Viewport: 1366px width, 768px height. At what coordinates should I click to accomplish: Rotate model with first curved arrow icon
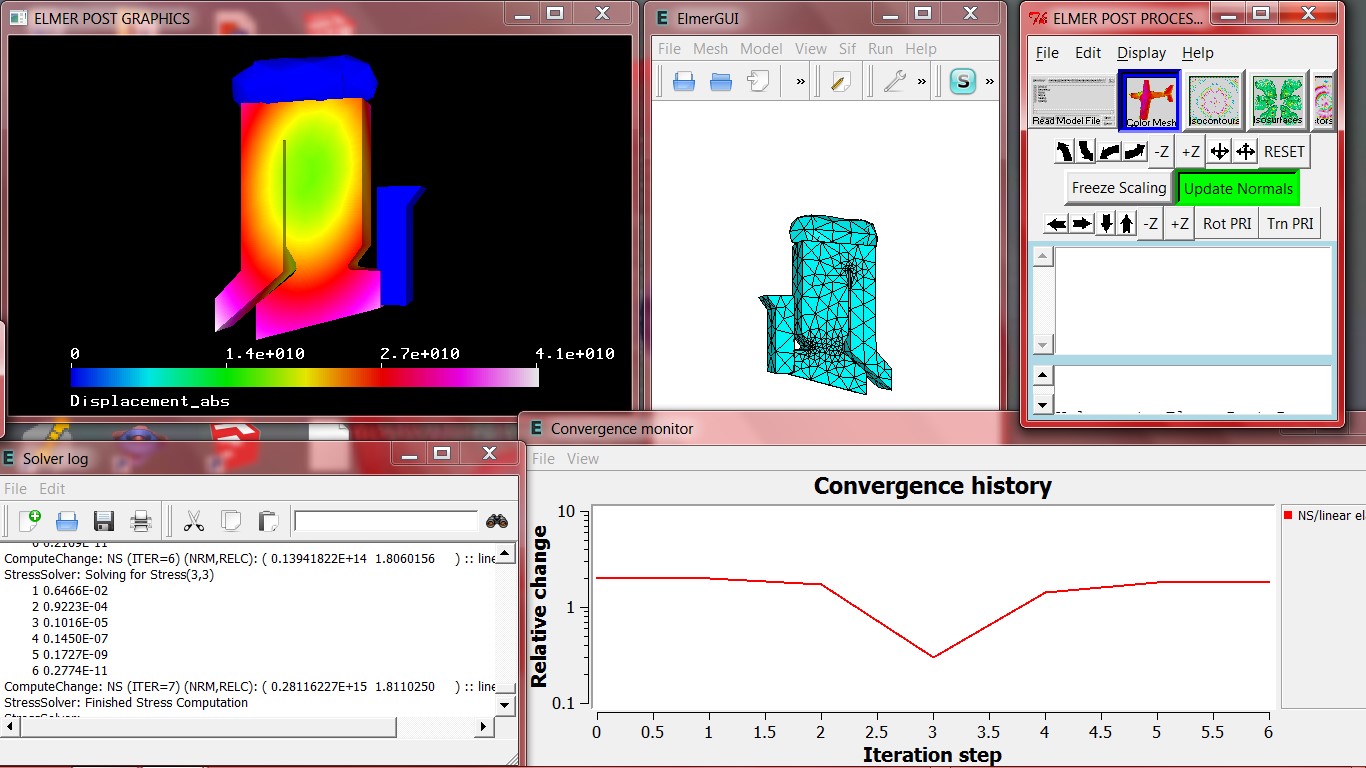1065,152
